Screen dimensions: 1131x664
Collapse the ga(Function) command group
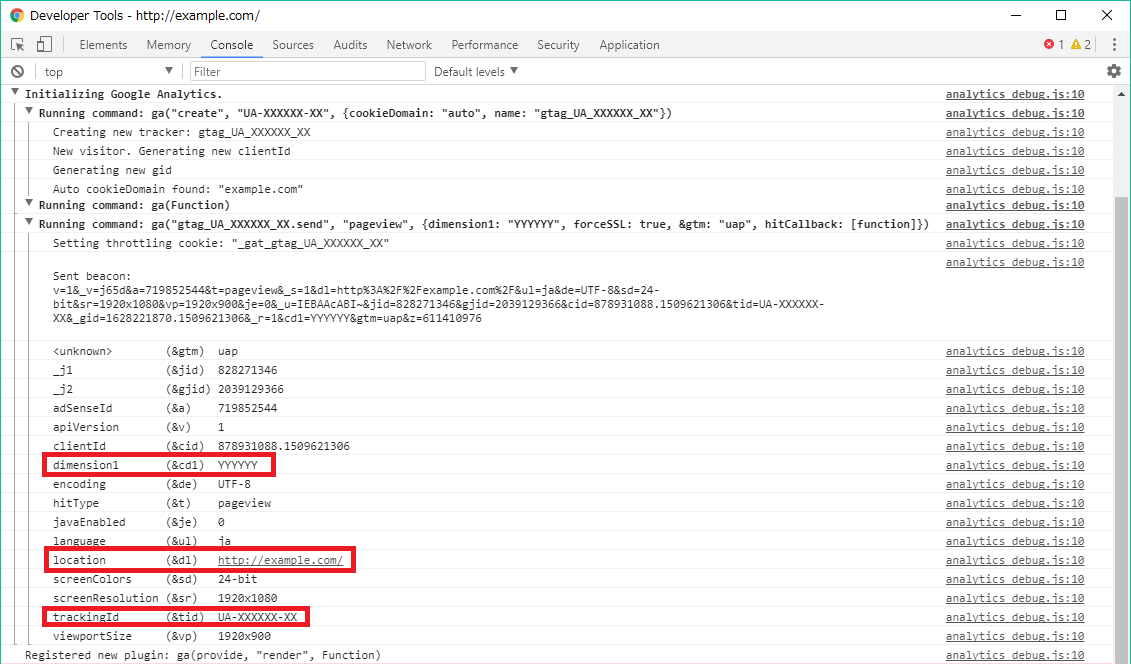(29, 203)
